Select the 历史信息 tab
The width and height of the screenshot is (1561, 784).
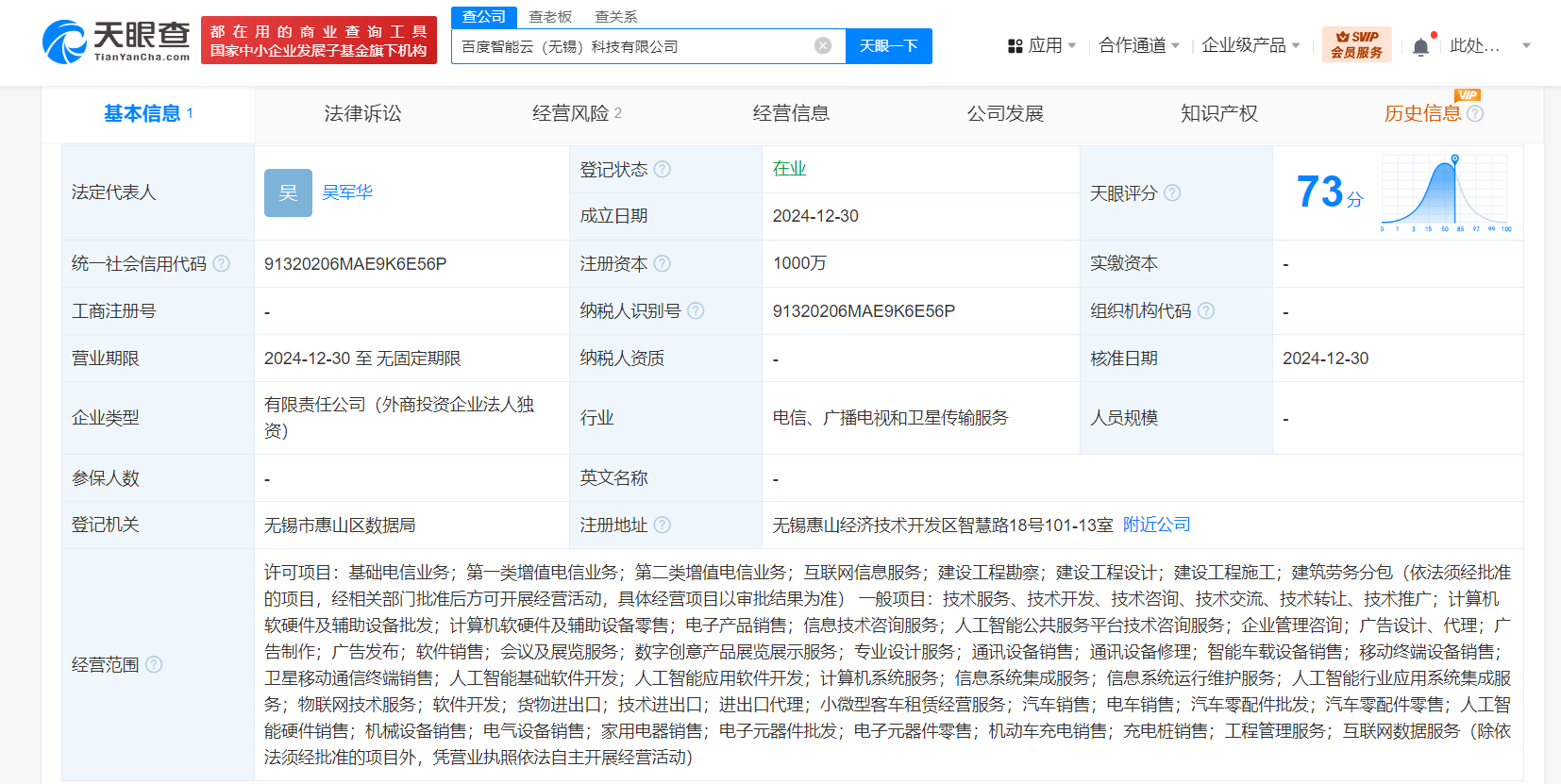pyautogui.click(x=1422, y=113)
